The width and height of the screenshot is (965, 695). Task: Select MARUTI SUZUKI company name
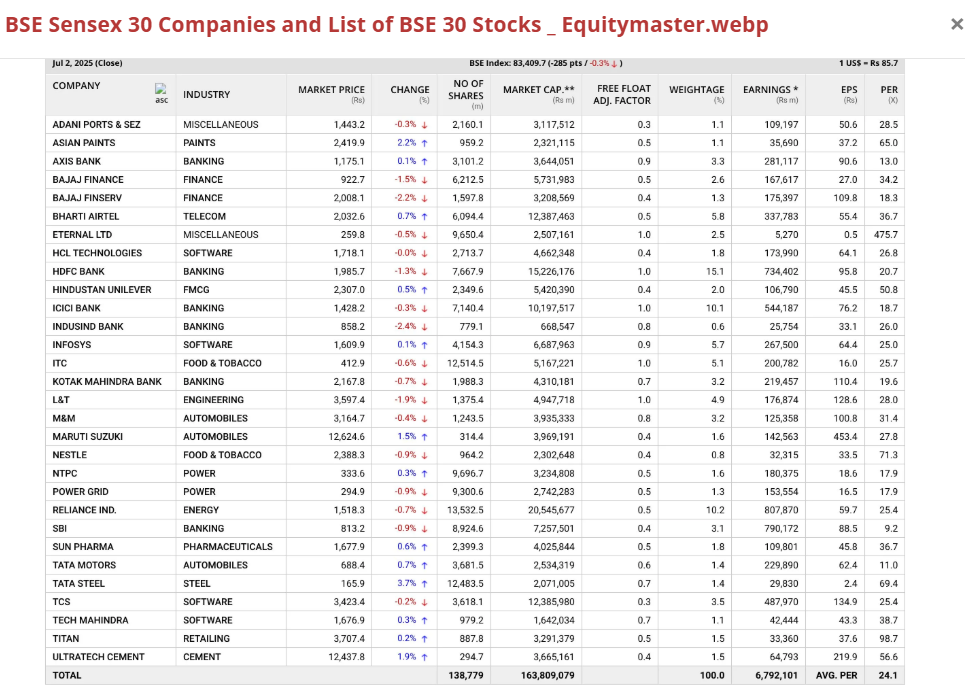pyautogui.click(x=87, y=437)
